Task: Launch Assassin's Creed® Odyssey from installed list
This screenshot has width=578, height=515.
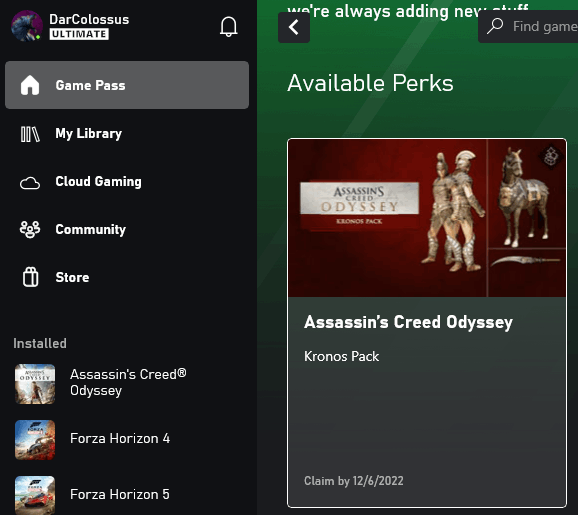Action: tap(128, 382)
